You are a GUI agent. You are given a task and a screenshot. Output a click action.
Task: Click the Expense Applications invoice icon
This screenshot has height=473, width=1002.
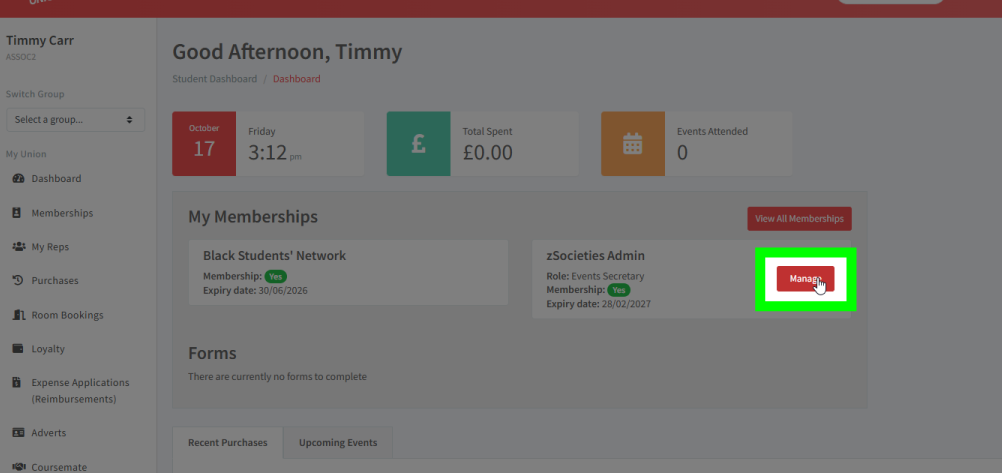(x=18, y=383)
